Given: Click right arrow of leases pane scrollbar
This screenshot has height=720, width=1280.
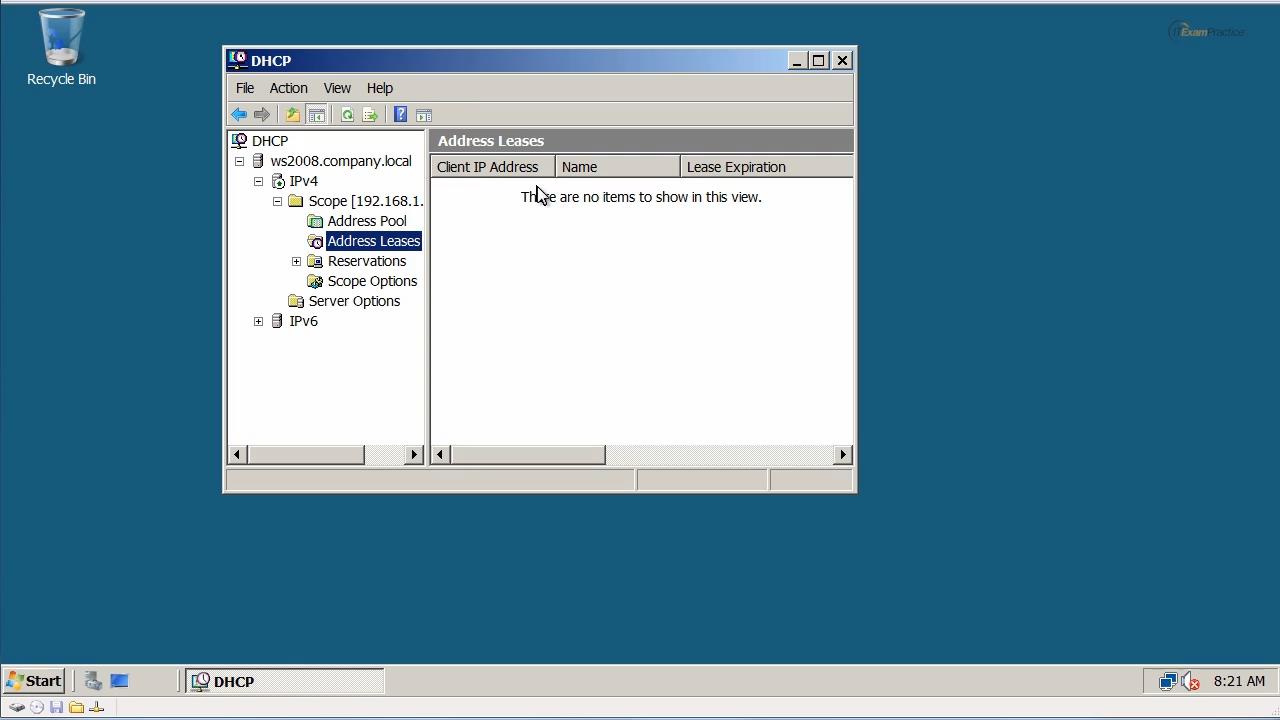Looking at the screenshot, I should (x=843, y=455).
